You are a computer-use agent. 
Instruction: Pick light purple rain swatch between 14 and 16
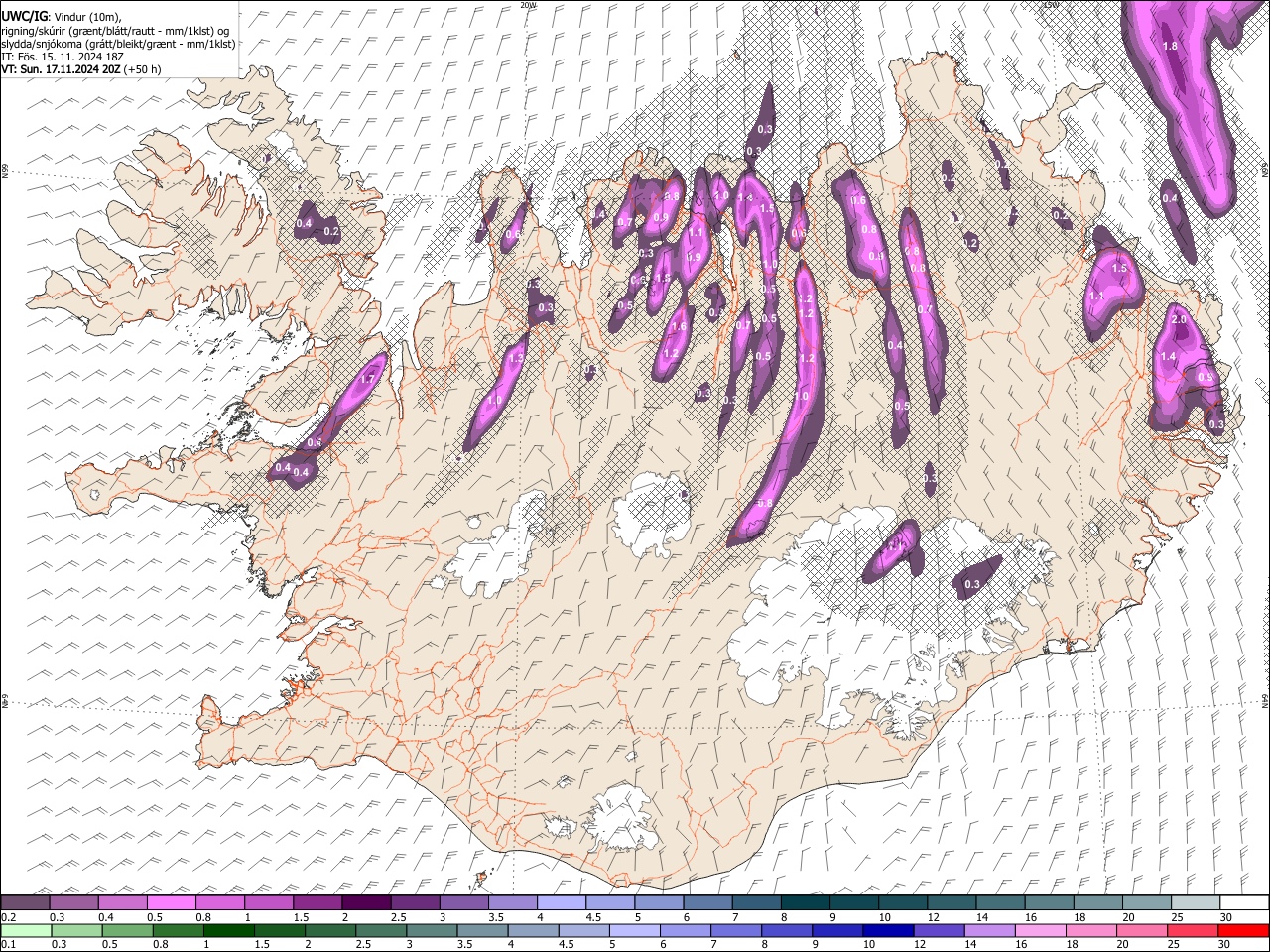(990, 930)
